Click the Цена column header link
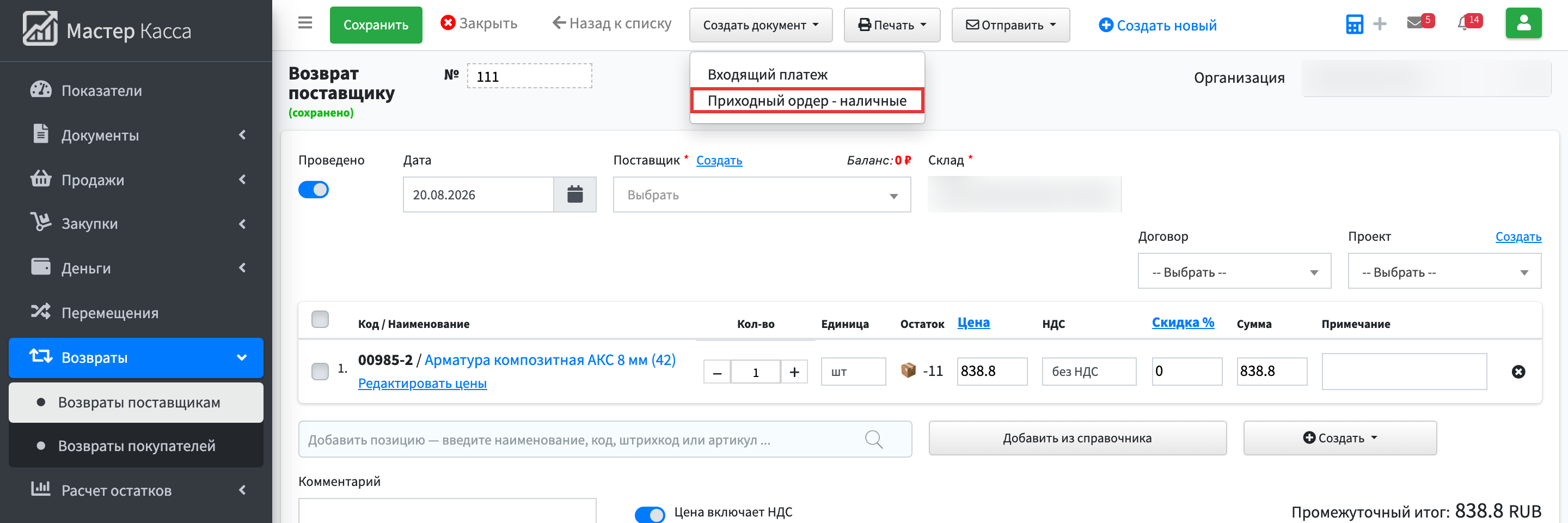 973,323
